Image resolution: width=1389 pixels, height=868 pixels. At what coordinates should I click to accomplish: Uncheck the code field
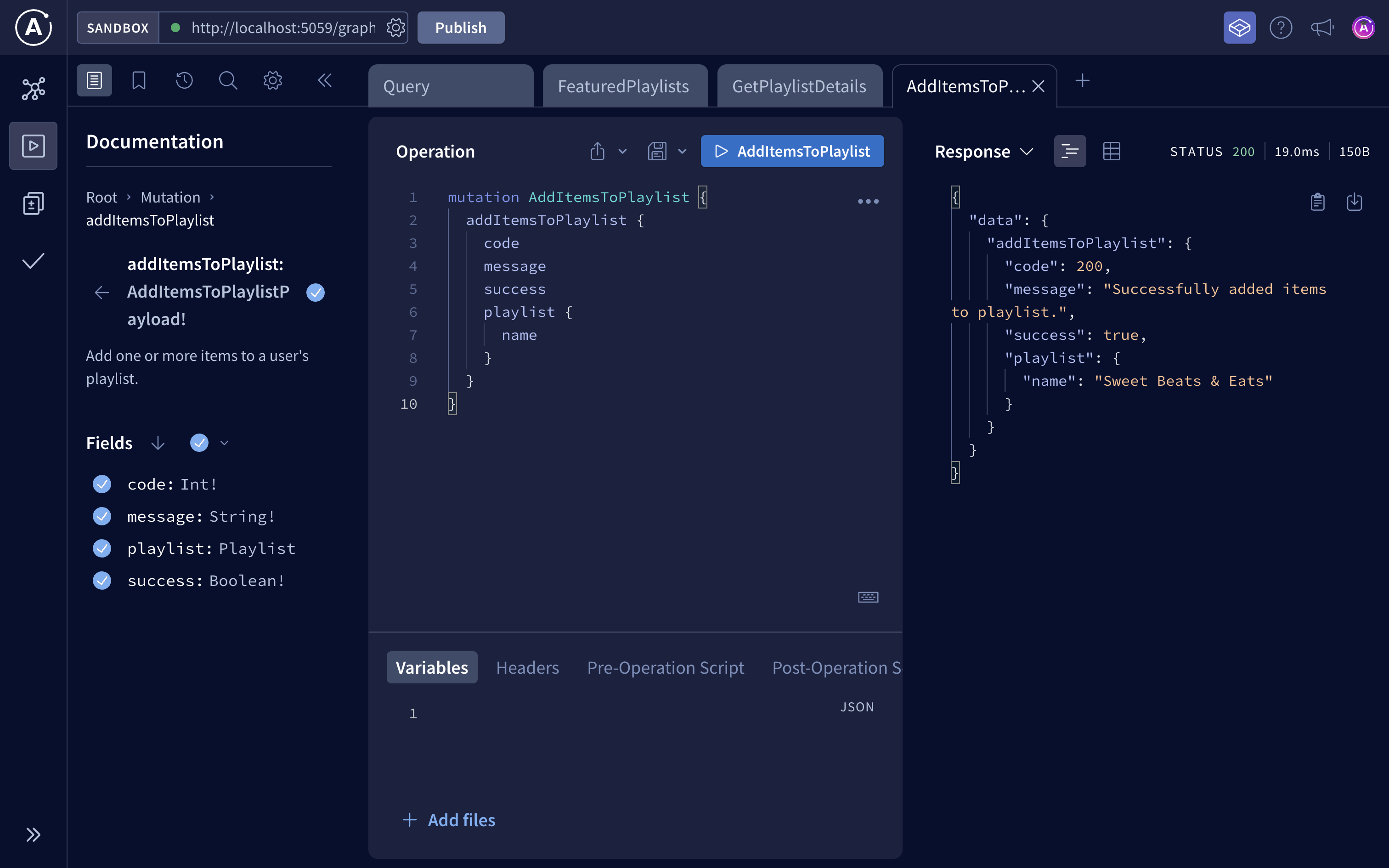(x=102, y=484)
